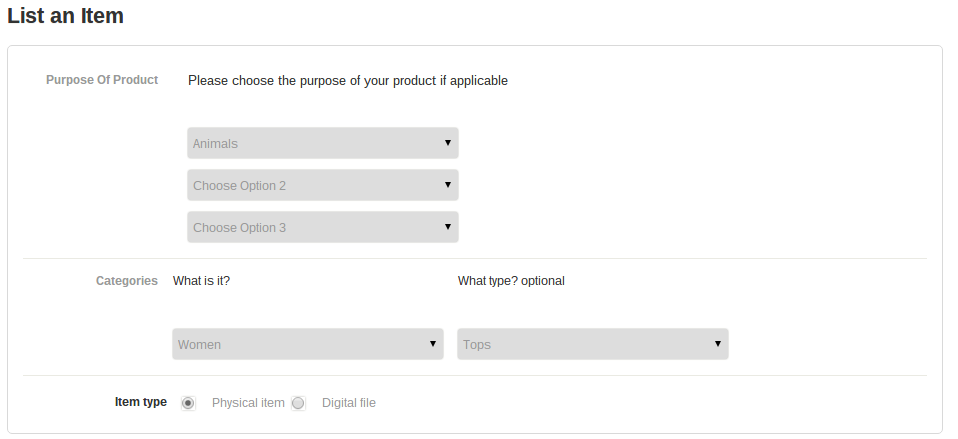The image size is (958, 439).
Task: Expand the Choose Option 2 dropdown
Action: [x=322, y=185]
